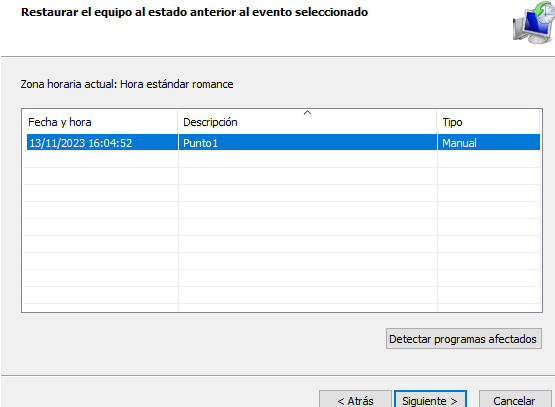Screen dimensions: 555x407
Task: Go back with the Atrás button
Action: [x=355, y=400]
